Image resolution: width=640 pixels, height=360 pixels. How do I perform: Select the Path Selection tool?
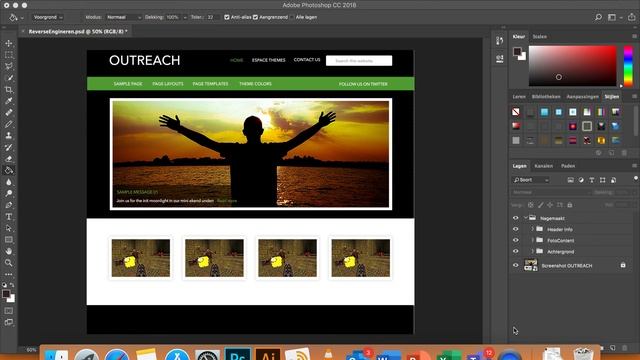click(9, 228)
